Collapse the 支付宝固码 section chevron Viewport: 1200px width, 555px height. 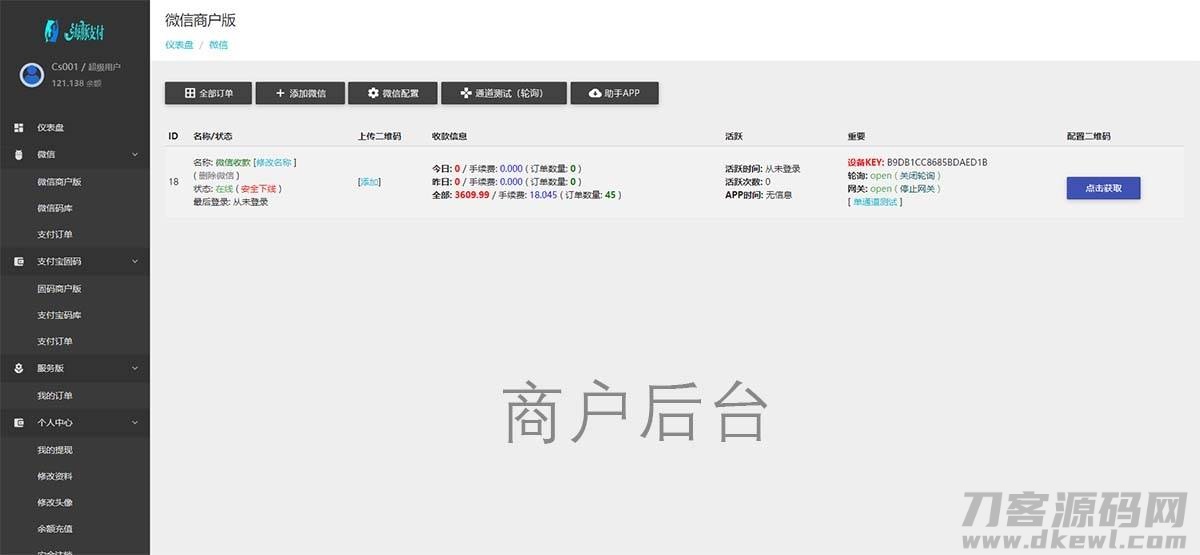[135, 262]
